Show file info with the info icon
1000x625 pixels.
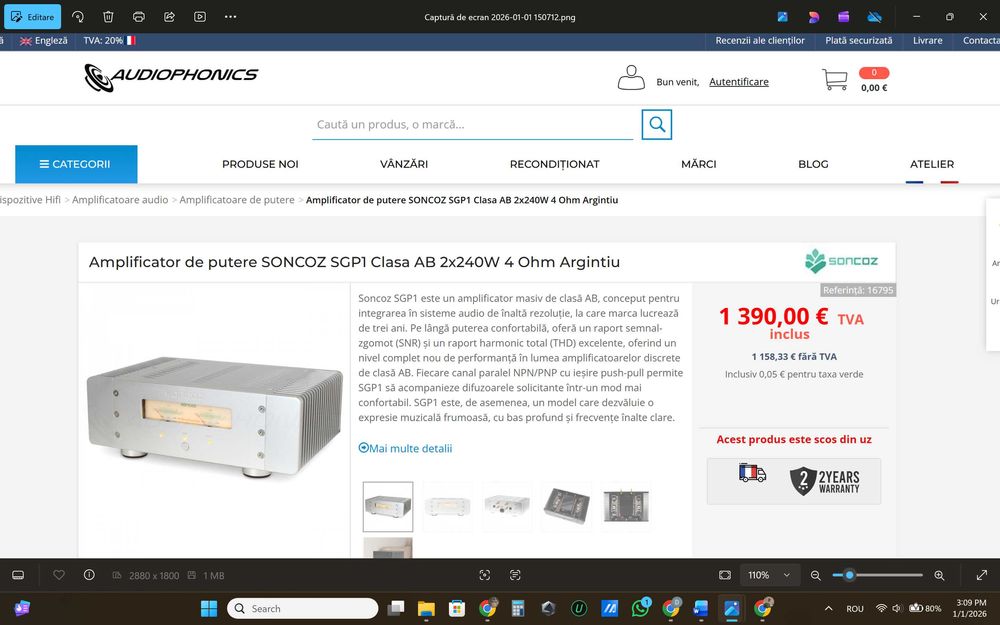click(89, 575)
